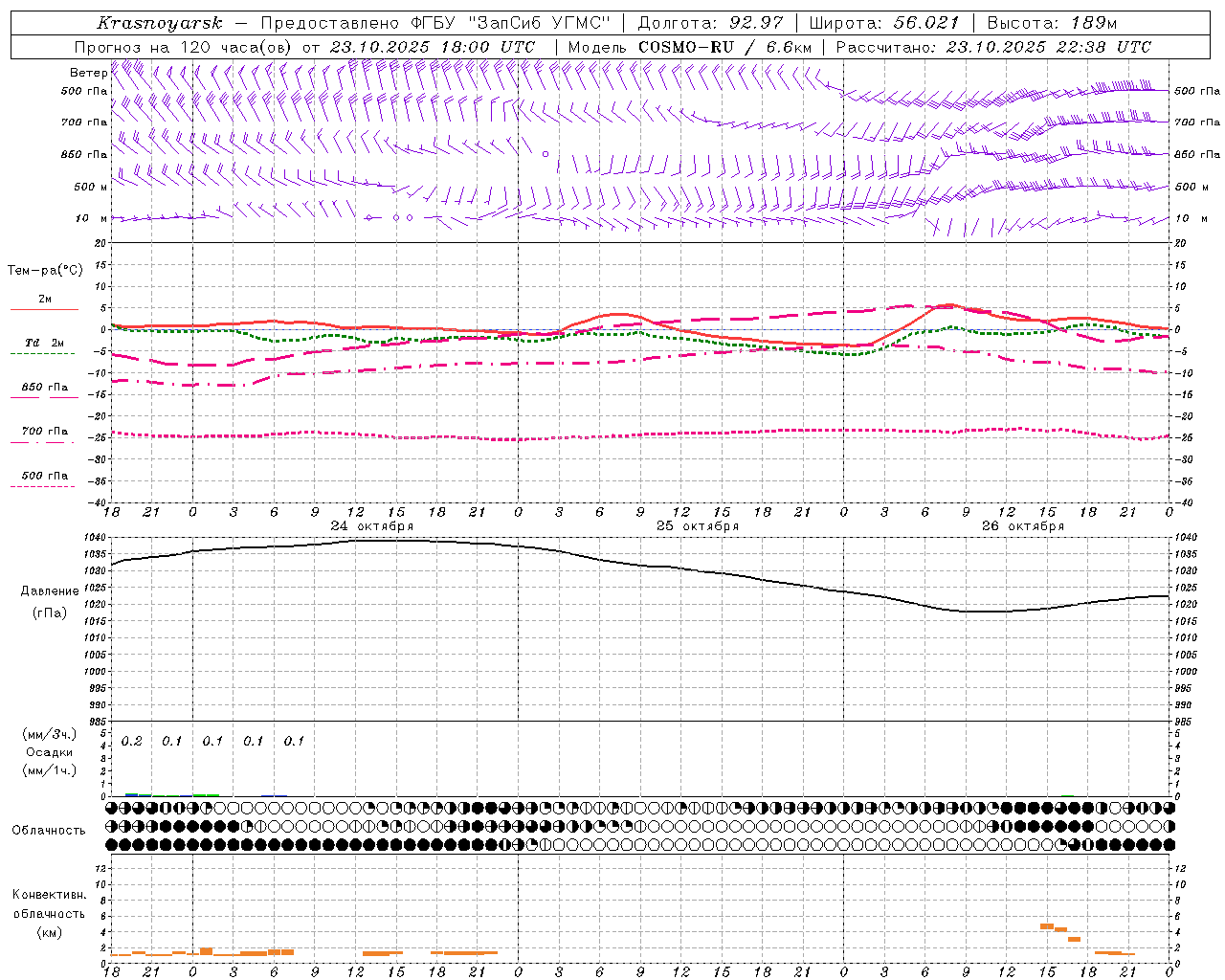Click the "Предоставлено ФГБУ ЗапСиб УГМС" provider text
Screen dimensions: 1225x980
click(435, 23)
